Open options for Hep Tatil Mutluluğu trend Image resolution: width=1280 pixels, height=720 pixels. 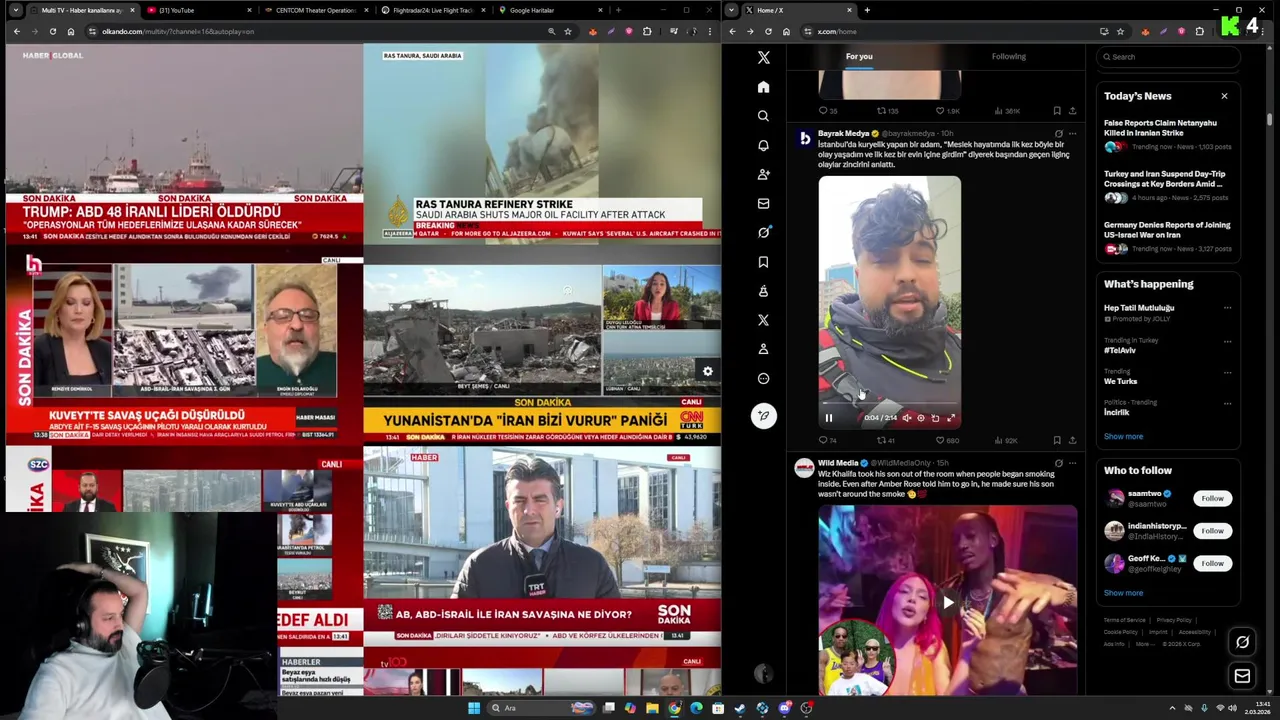(1227, 308)
